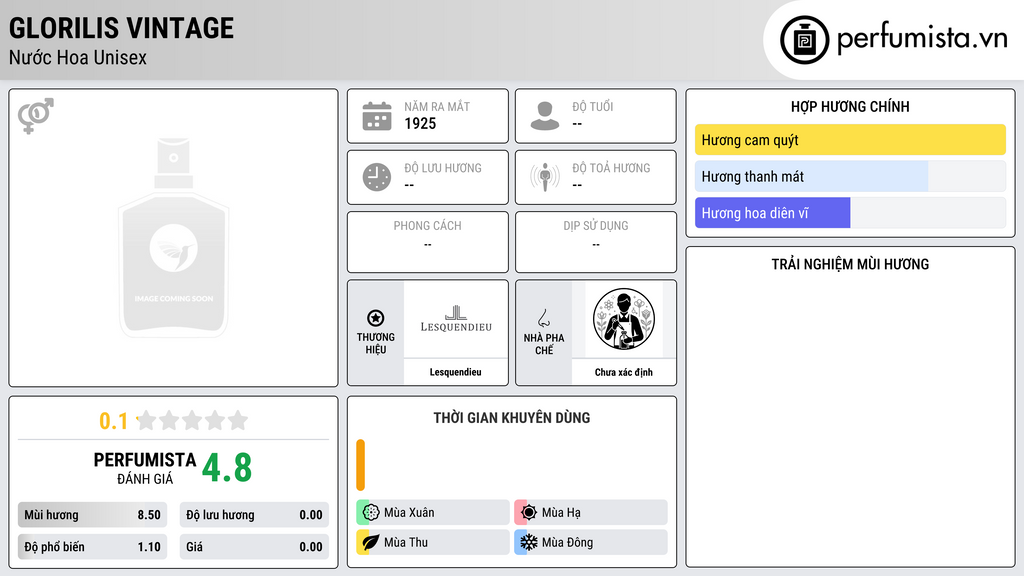Click the calendar icon beside Năm ra mắt
This screenshot has width=1024, height=576.
377,116
